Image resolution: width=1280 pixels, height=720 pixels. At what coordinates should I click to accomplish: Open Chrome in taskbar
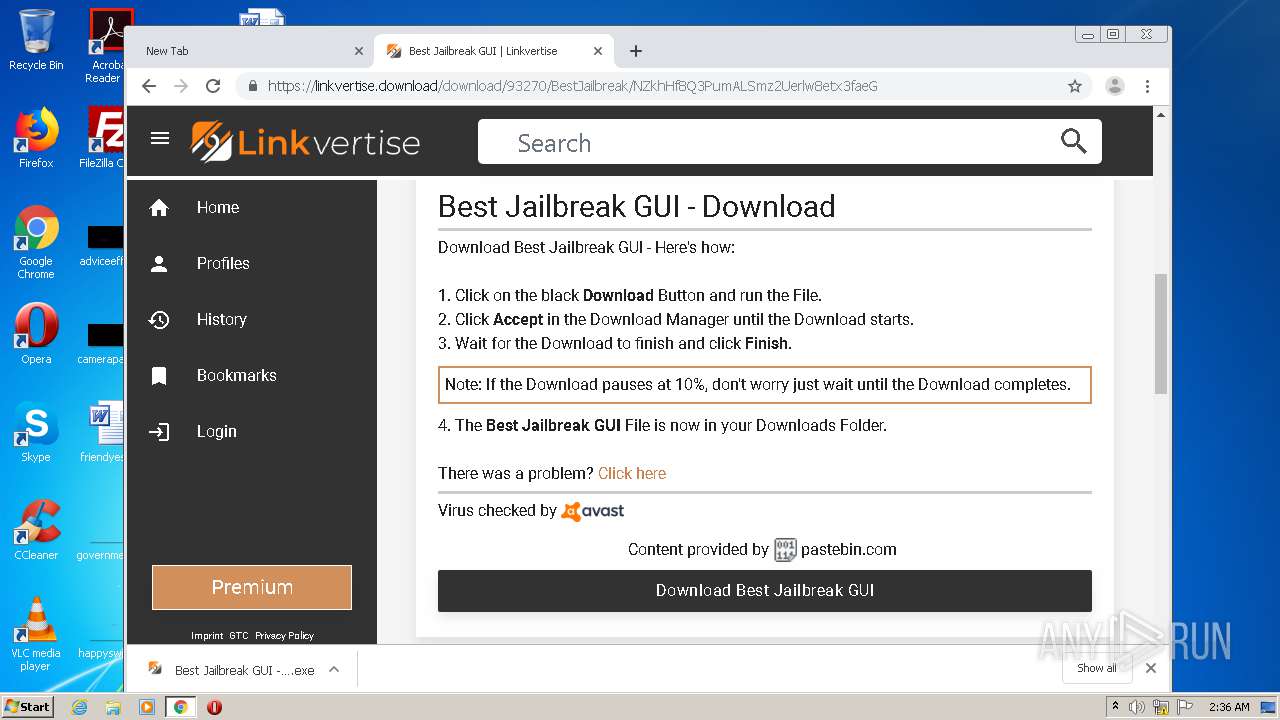point(181,707)
